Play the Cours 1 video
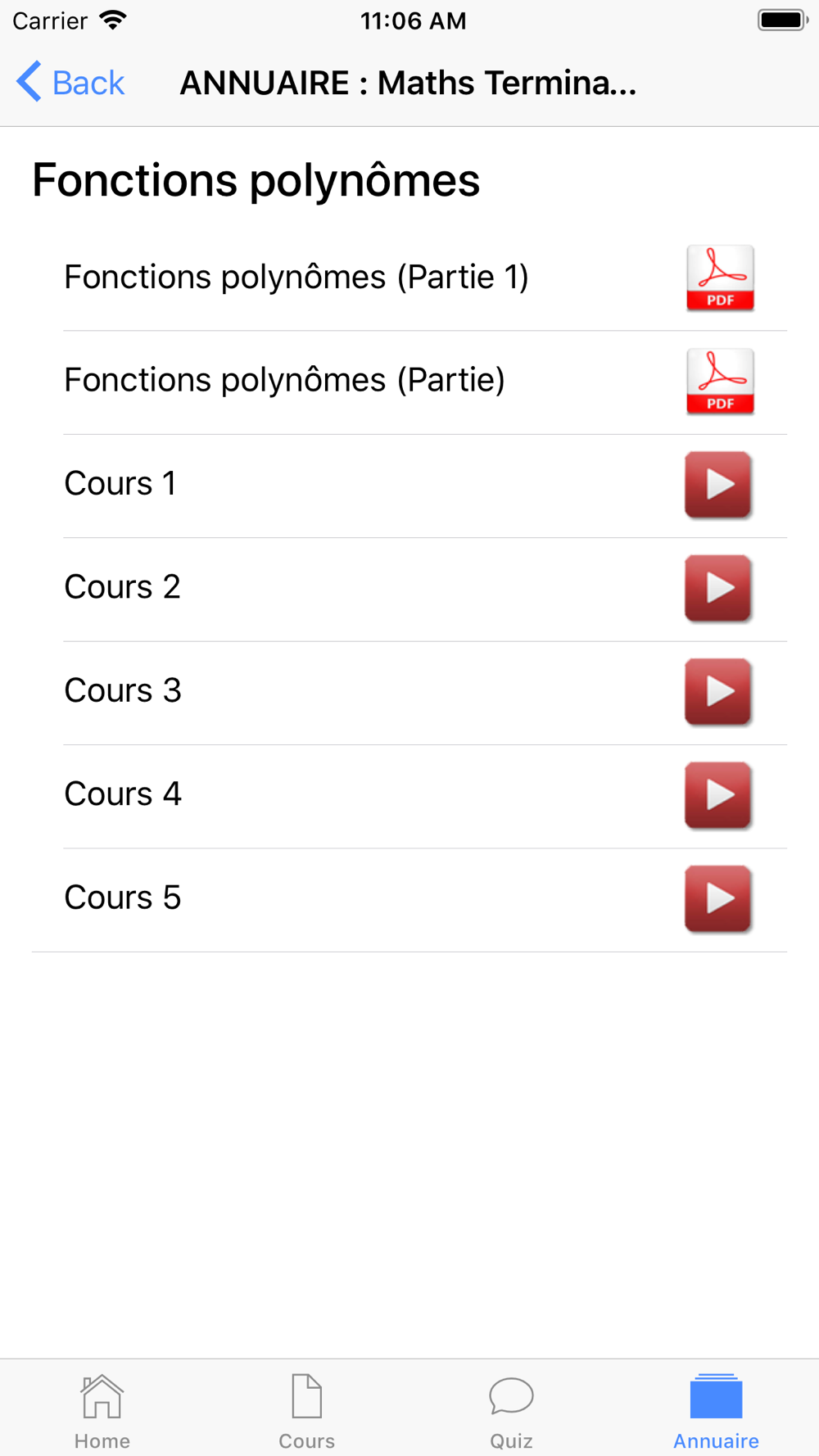Screen dimensions: 819x1456 (718, 485)
